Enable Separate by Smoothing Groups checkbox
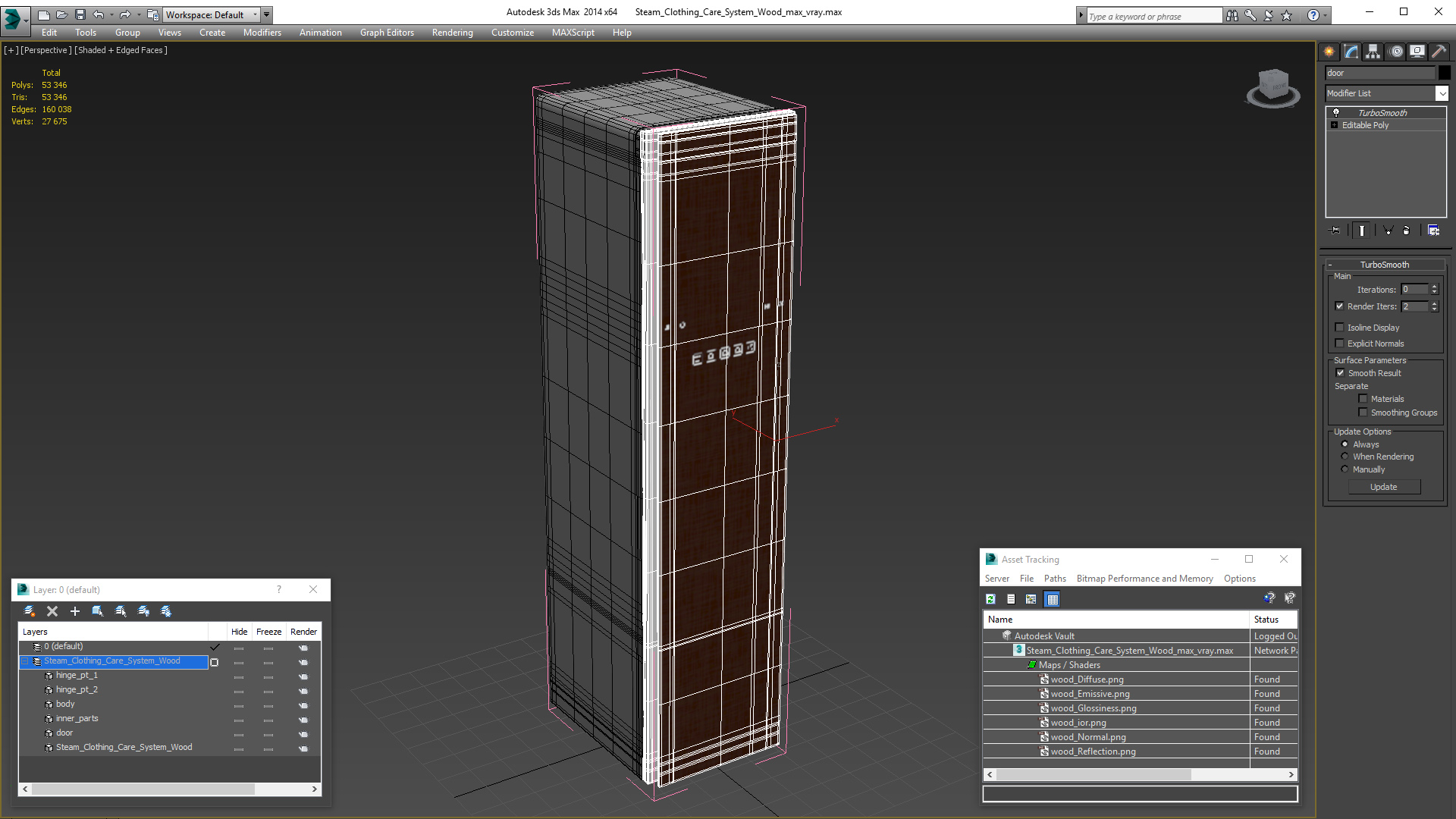 click(x=1363, y=413)
